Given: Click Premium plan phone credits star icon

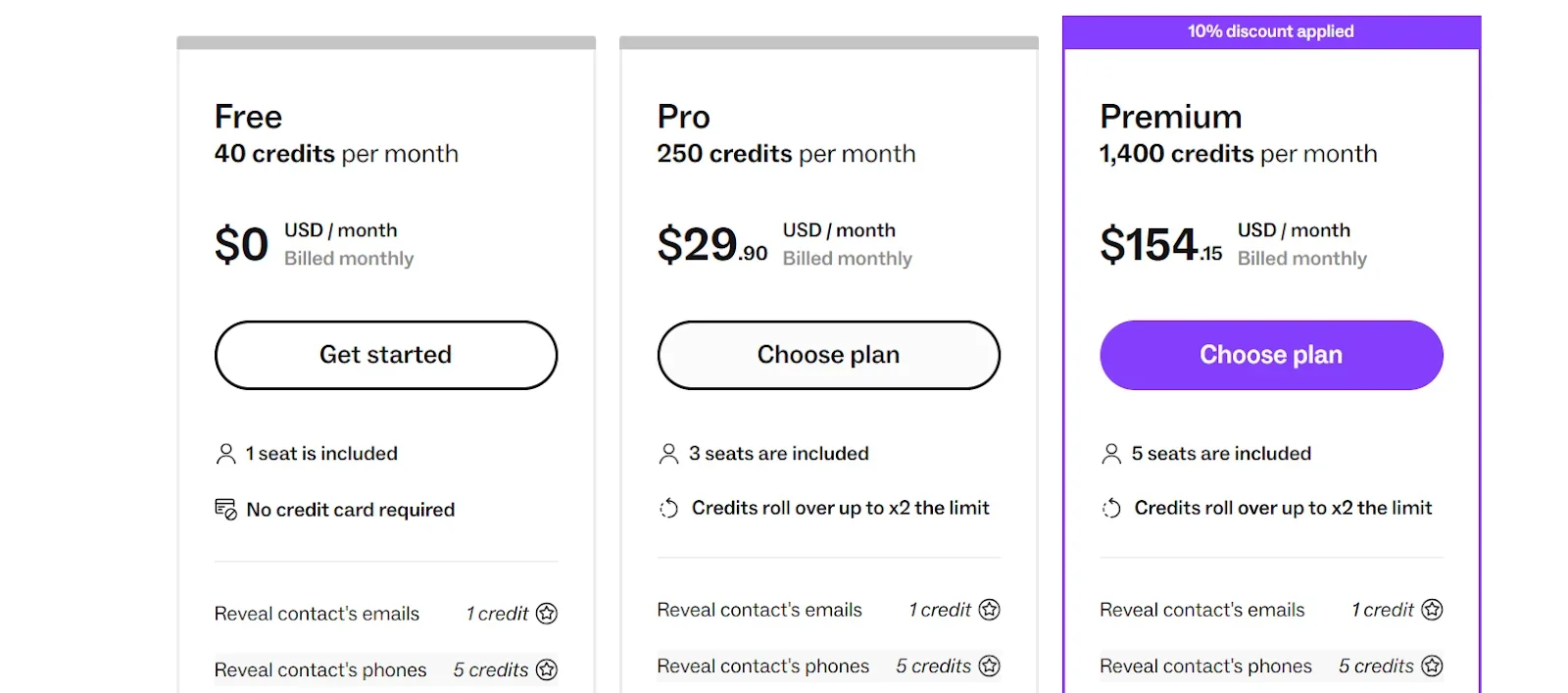Looking at the screenshot, I should point(1433,667).
